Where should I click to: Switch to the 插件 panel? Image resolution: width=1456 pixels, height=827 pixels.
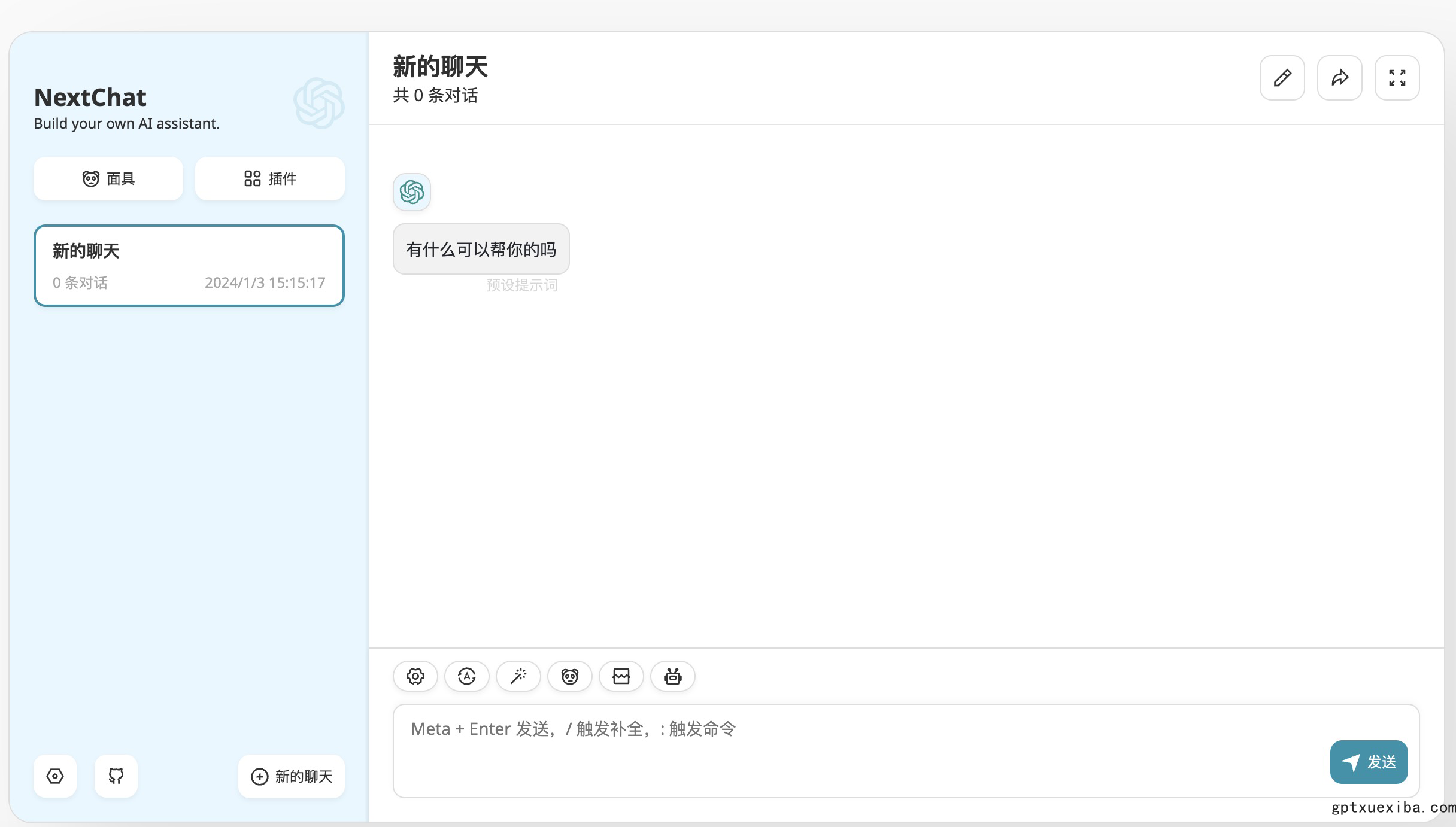(269, 178)
